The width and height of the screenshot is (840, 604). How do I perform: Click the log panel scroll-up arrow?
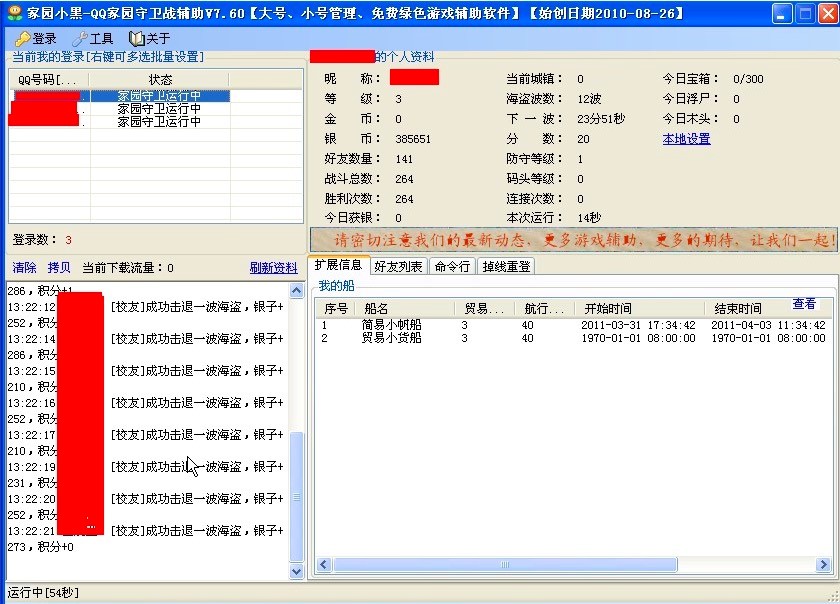coord(296,291)
